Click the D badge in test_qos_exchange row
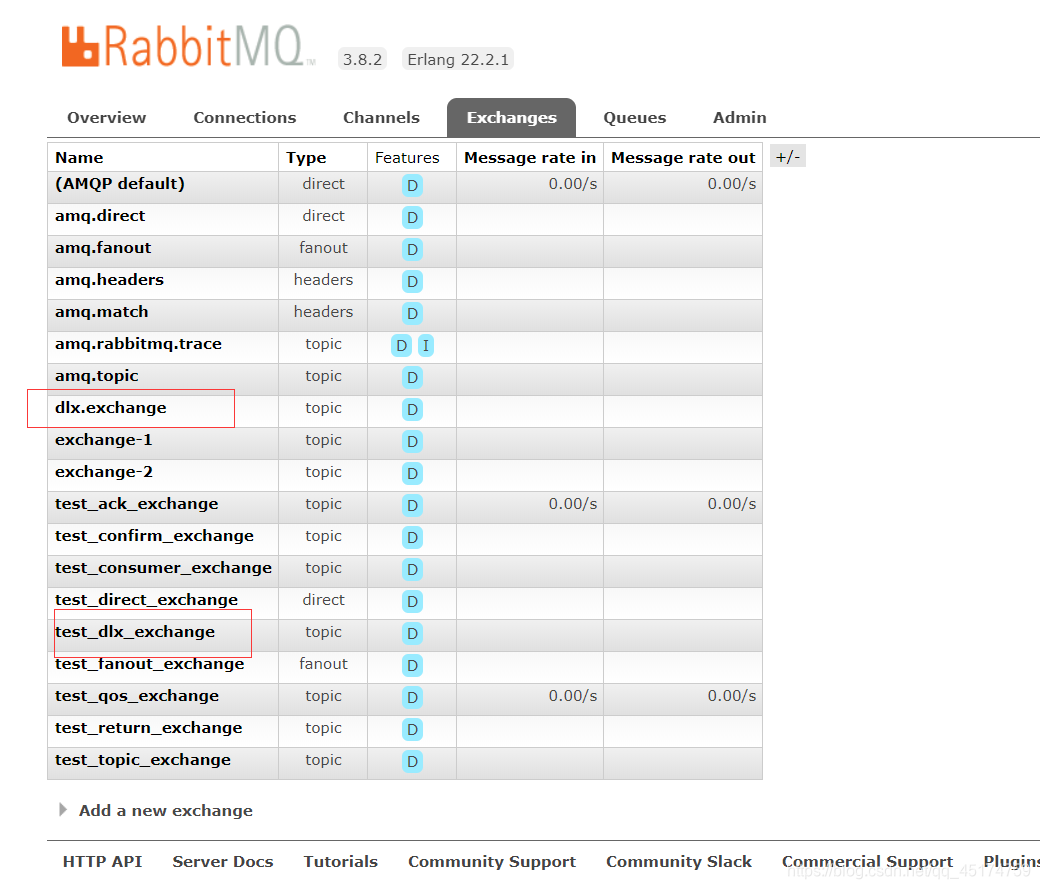1040x889 pixels. [x=412, y=697]
